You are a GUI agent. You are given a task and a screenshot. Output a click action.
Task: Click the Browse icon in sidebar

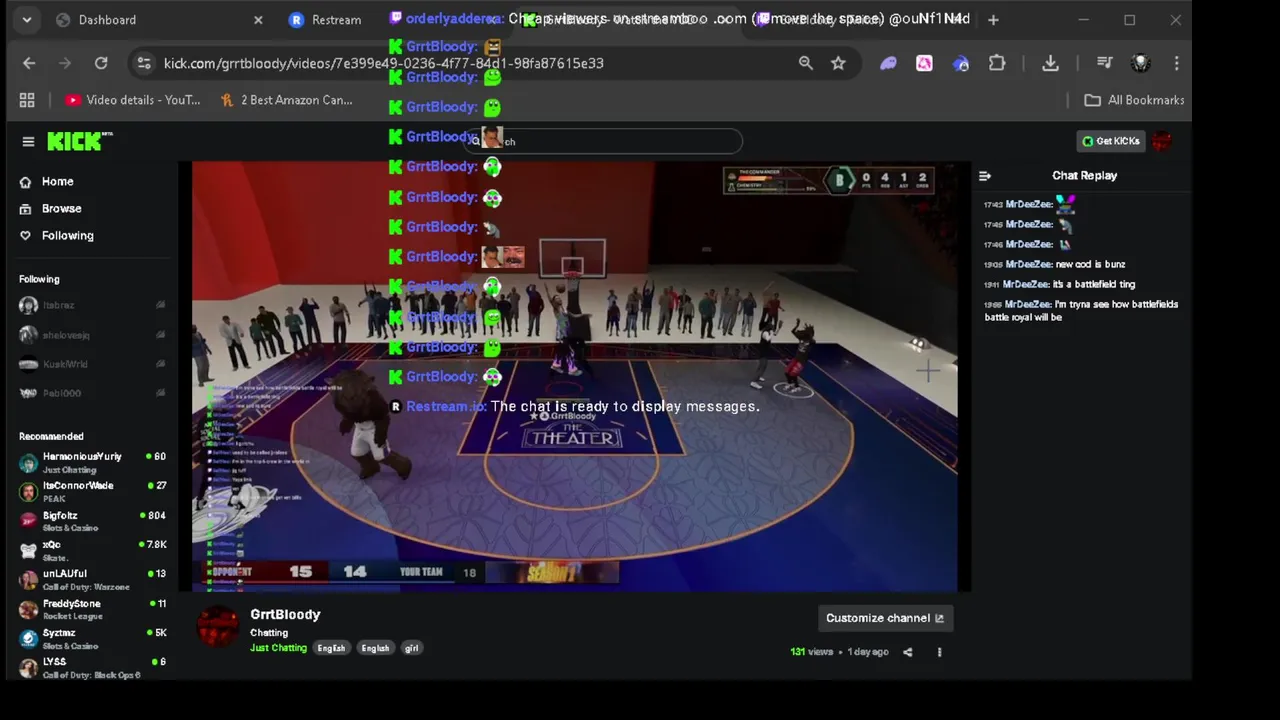coord(25,209)
